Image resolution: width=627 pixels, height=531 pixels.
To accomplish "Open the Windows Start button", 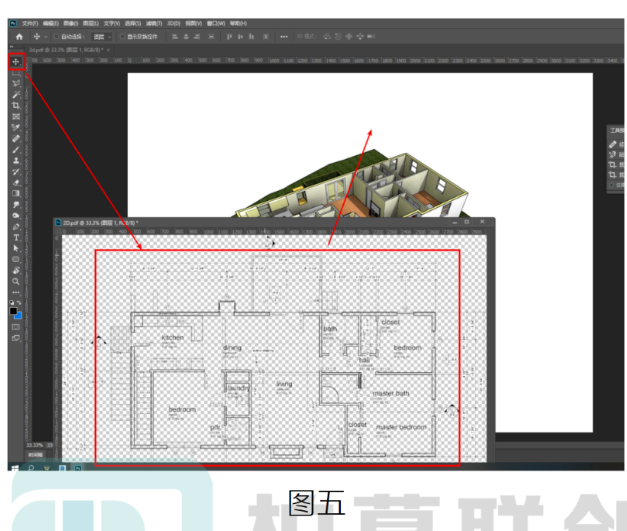I will tap(15, 468).
